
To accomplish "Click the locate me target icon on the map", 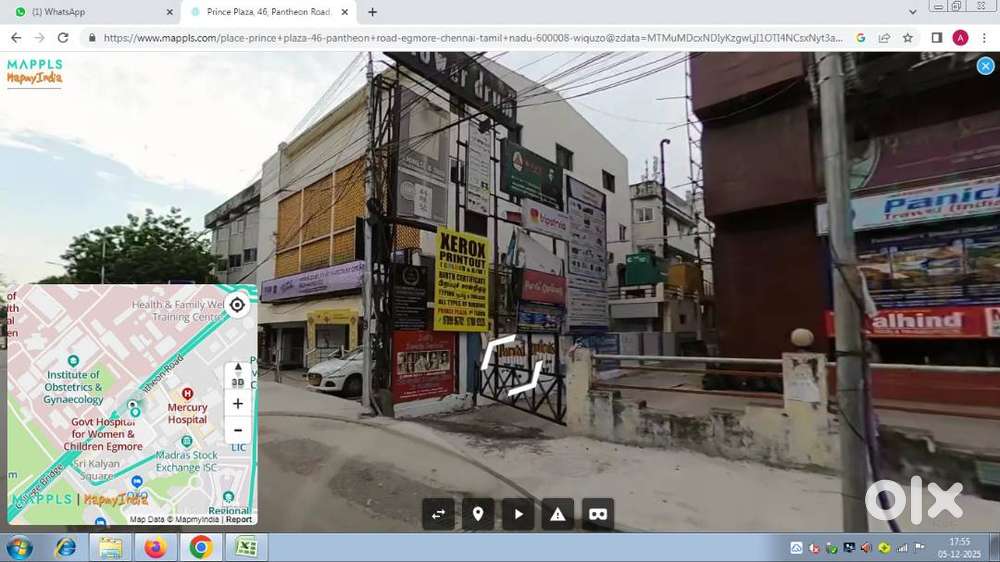I will [237, 305].
